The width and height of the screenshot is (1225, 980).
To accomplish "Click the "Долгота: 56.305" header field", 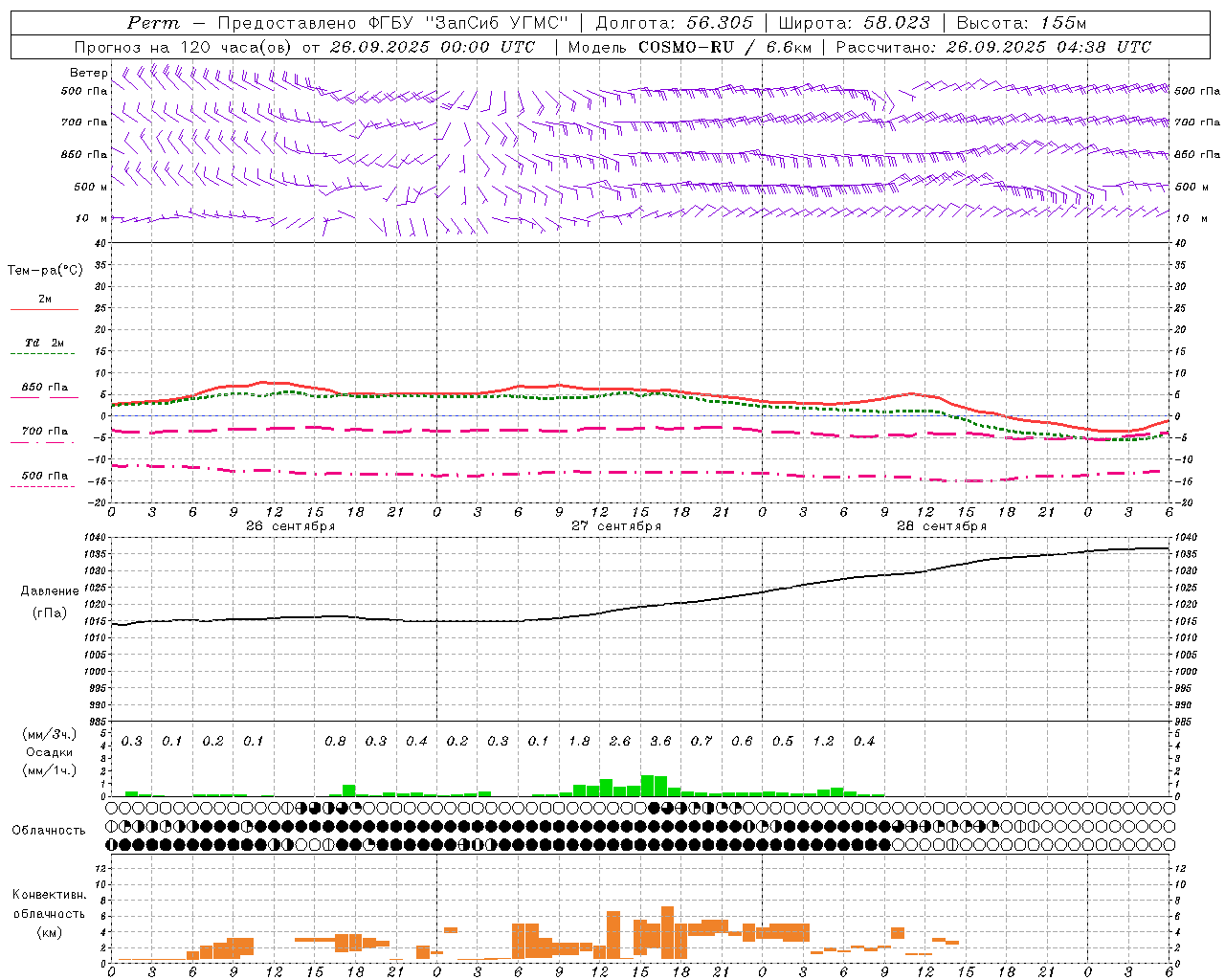I will coord(674,23).
